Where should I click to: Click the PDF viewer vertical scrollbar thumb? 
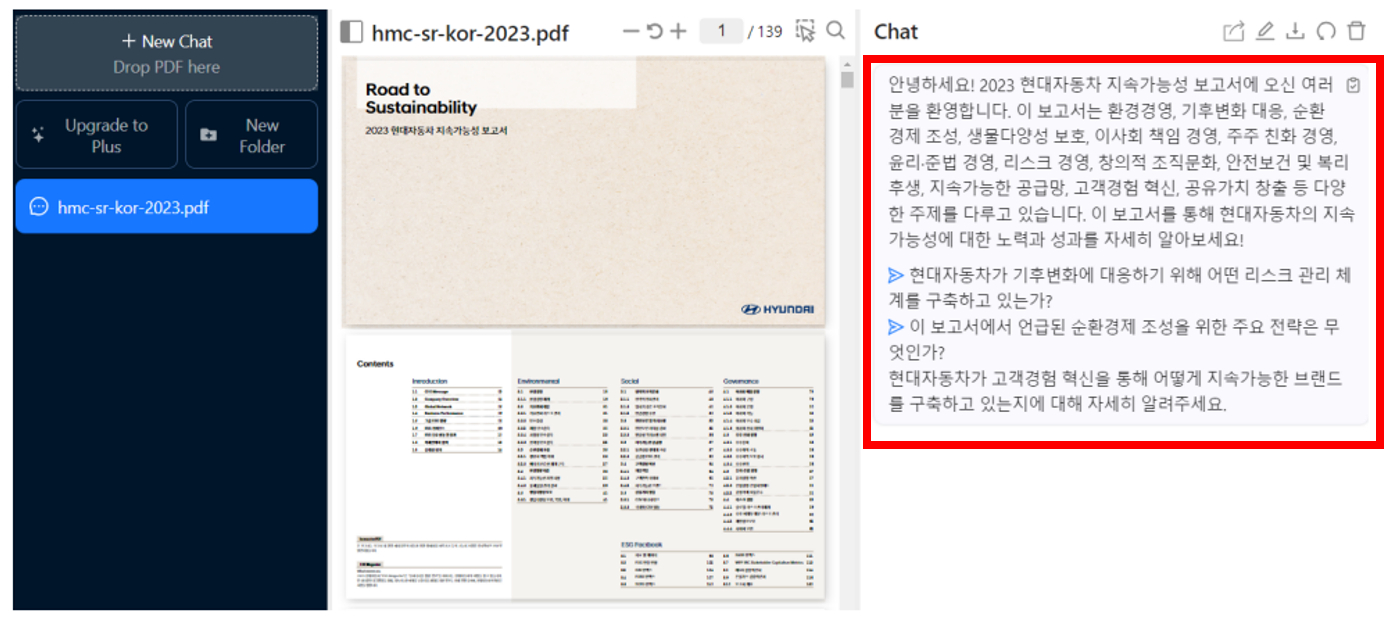point(848,80)
